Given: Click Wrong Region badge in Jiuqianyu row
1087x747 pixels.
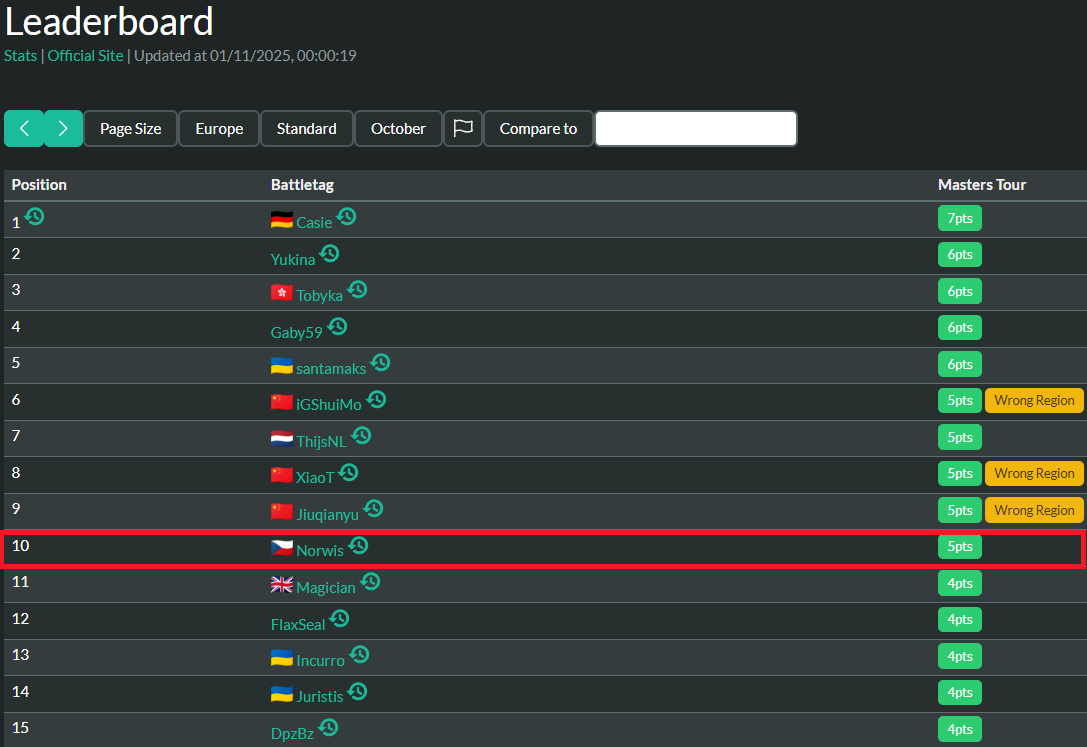Looking at the screenshot, I should coord(1034,510).
